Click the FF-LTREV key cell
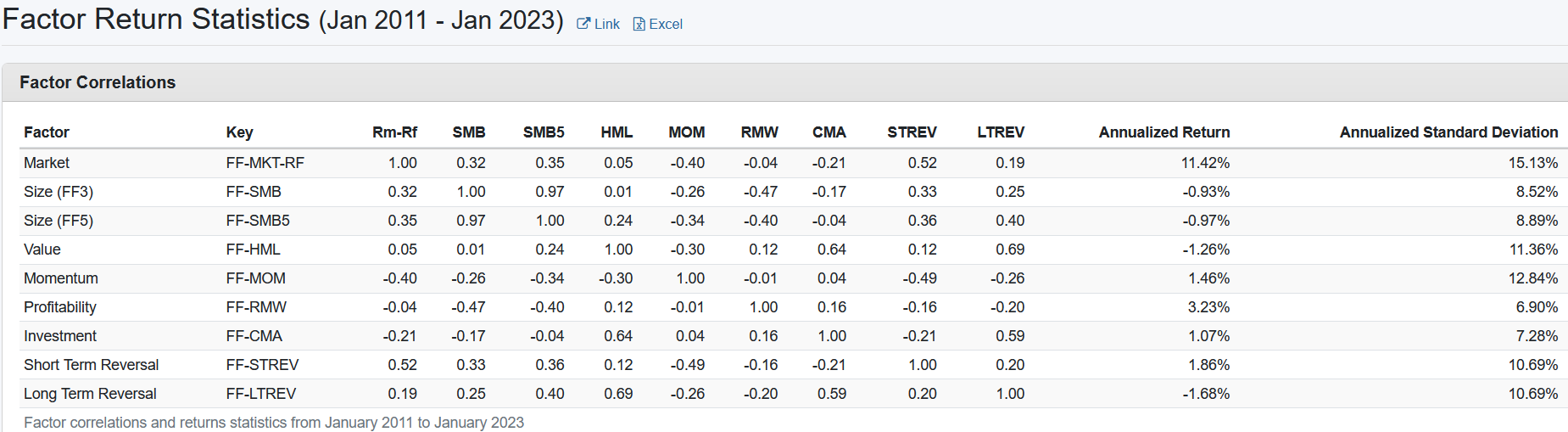1568x432 pixels. pyautogui.click(x=260, y=394)
